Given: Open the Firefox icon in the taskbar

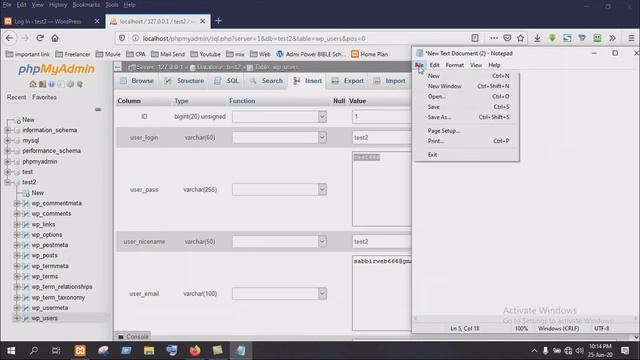Looking at the screenshot, I should (195, 350).
